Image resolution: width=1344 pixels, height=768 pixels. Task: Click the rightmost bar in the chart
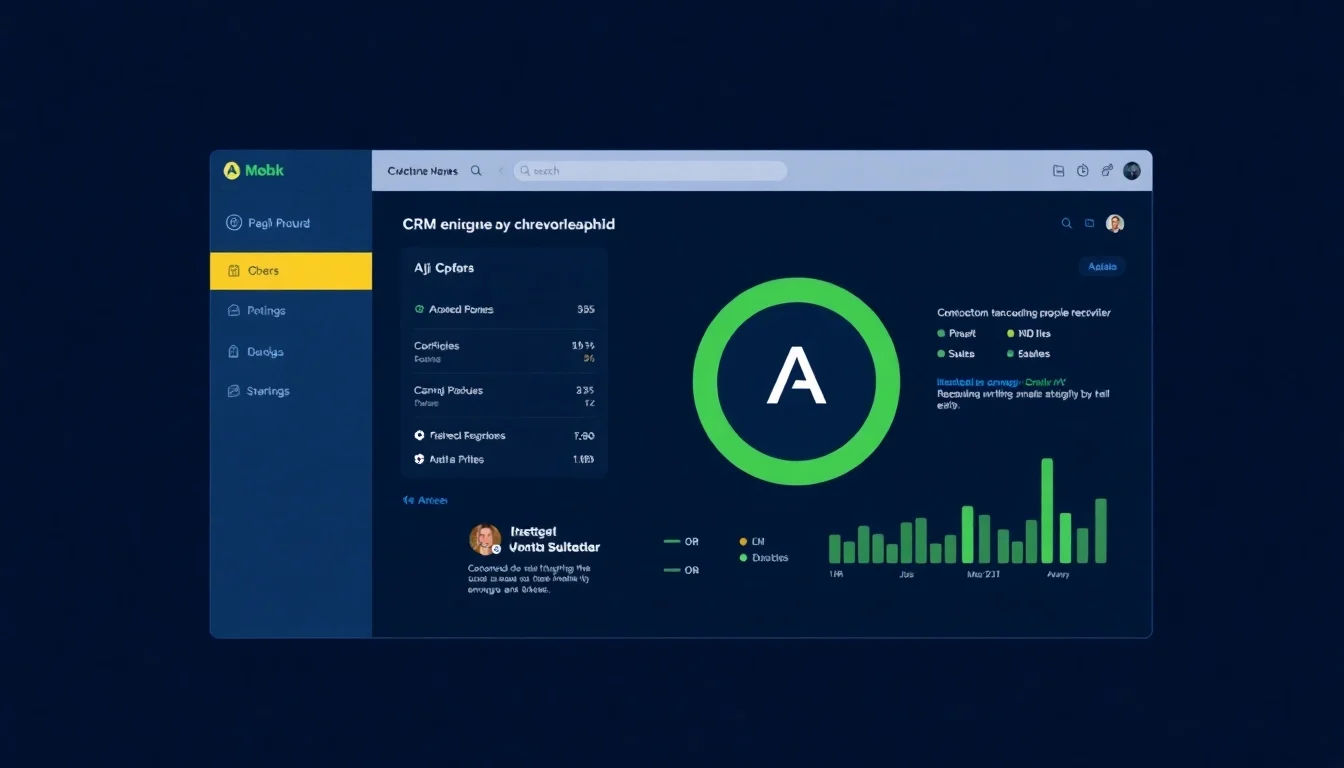(1101, 531)
